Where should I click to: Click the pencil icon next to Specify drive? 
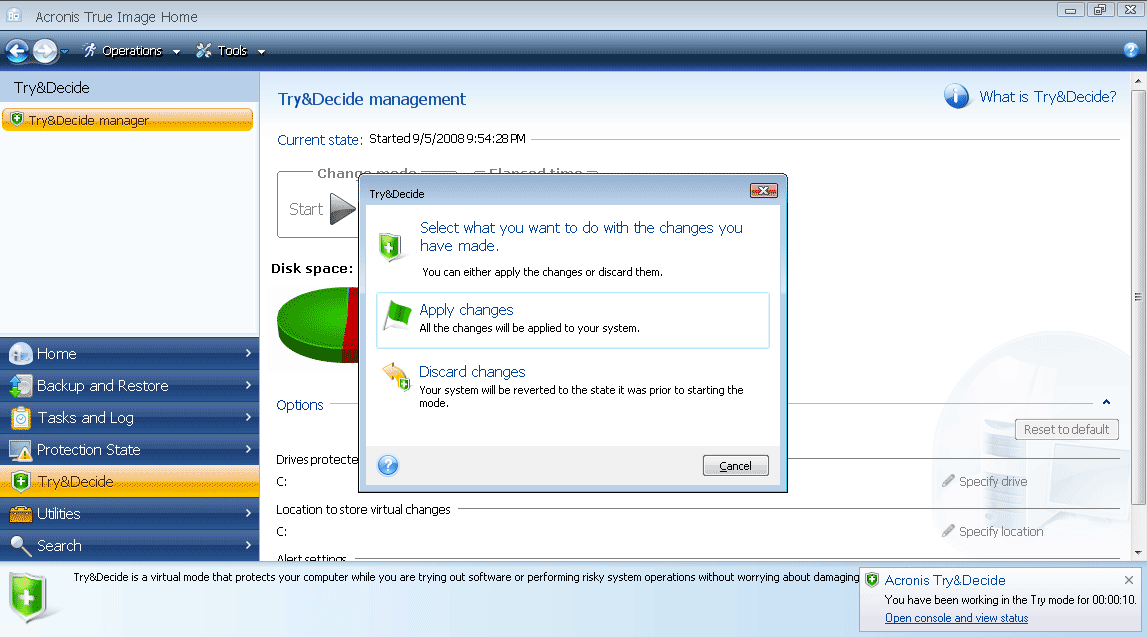[948, 480]
